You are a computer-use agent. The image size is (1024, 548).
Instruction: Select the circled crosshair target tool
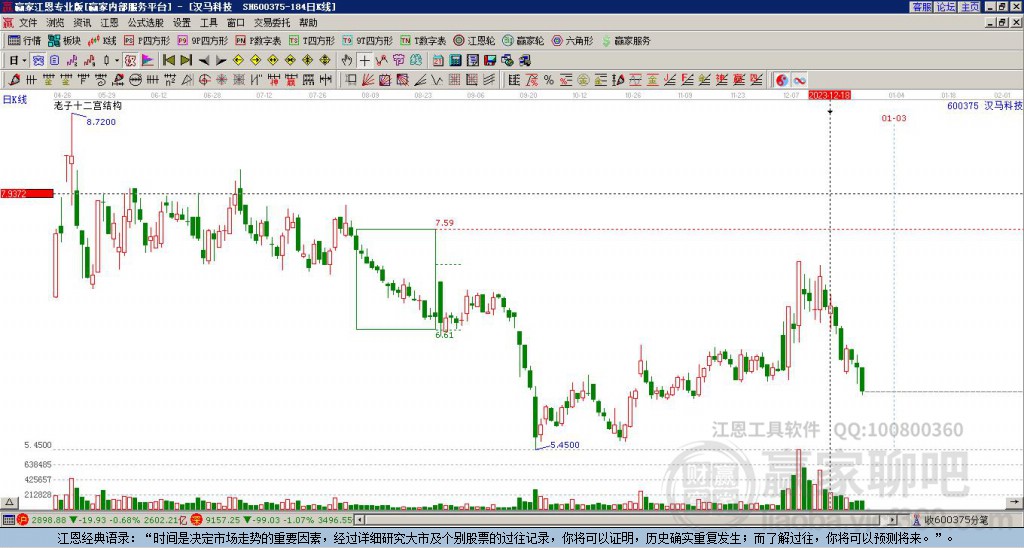pyautogui.click(x=204, y=80)
